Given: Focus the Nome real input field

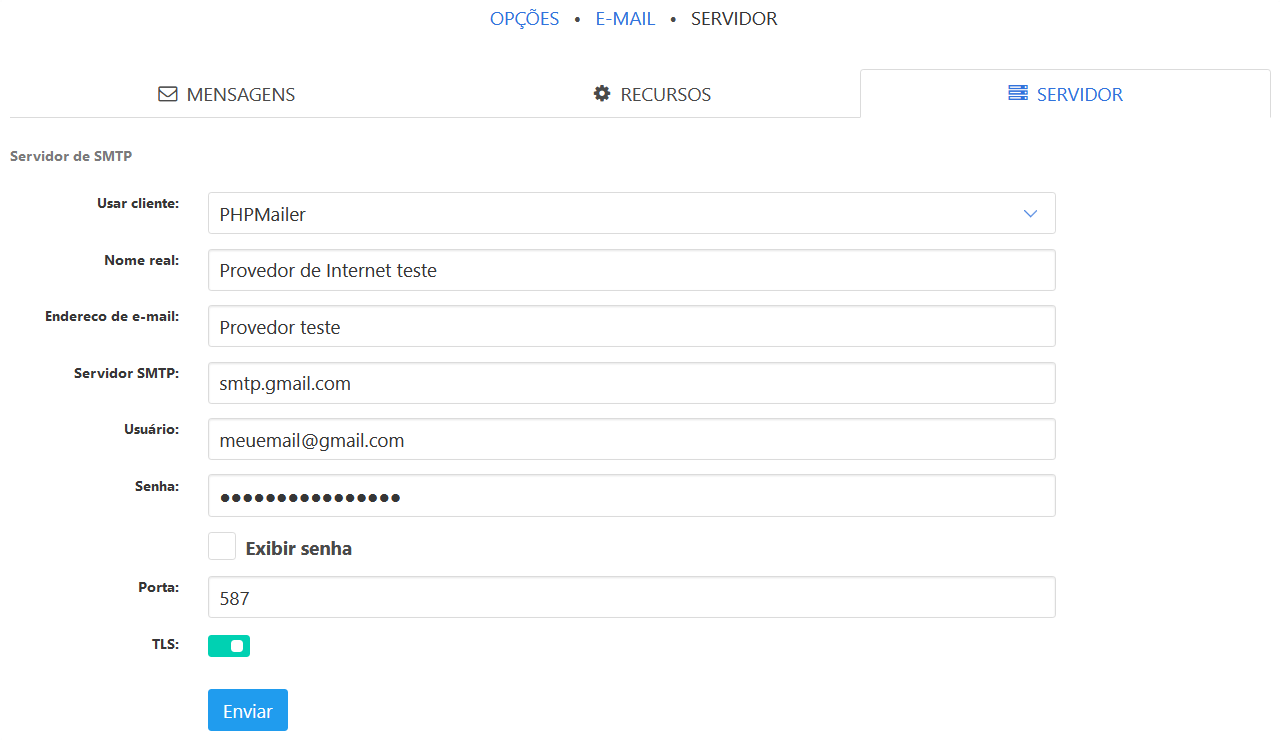Looking at the screenshot, I should 631,270.
